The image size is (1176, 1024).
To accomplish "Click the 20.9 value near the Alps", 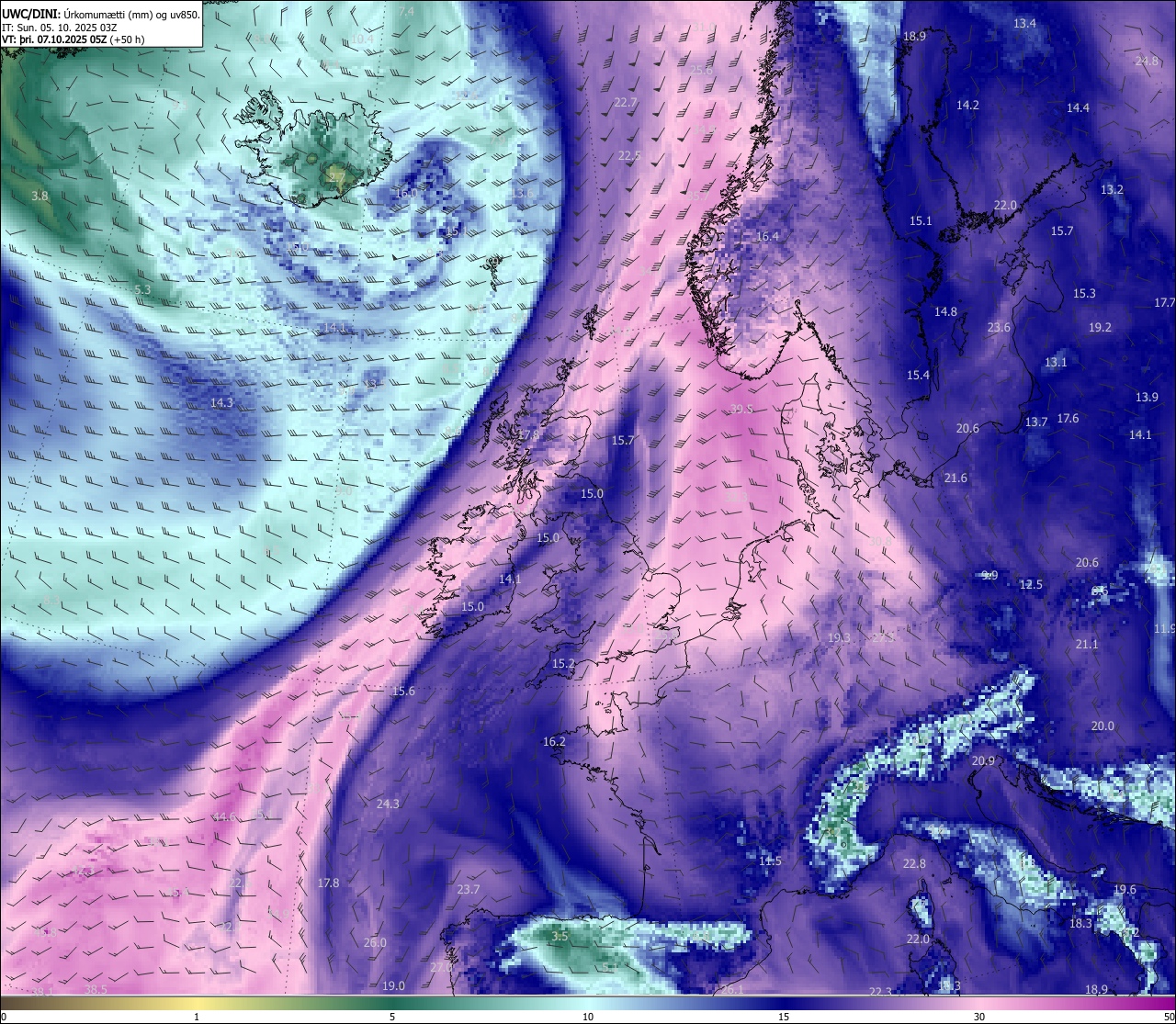I will pos(983,760).
